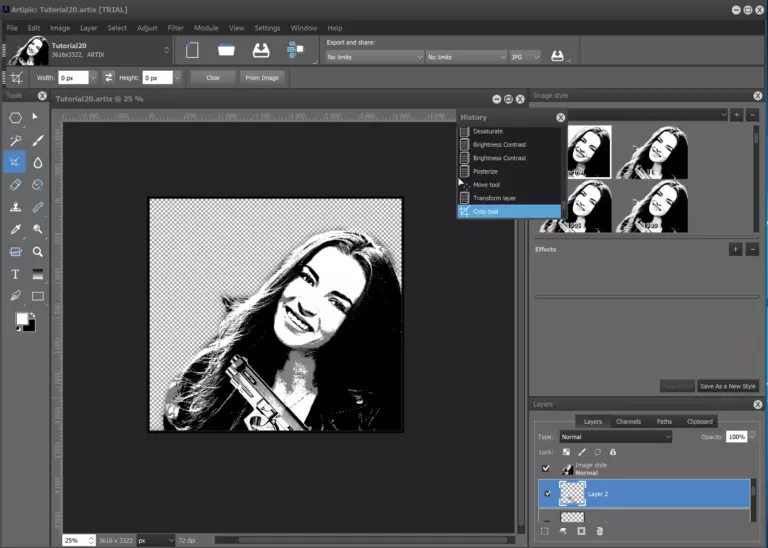The height and width of the screenshot is (548, 768).
Task: Switch to the Channels tab
Action: click(628, 421)
